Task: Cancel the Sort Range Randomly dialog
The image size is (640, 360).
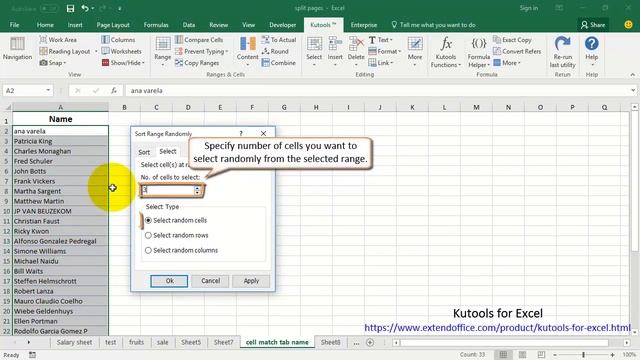Action: pos(211,281)
